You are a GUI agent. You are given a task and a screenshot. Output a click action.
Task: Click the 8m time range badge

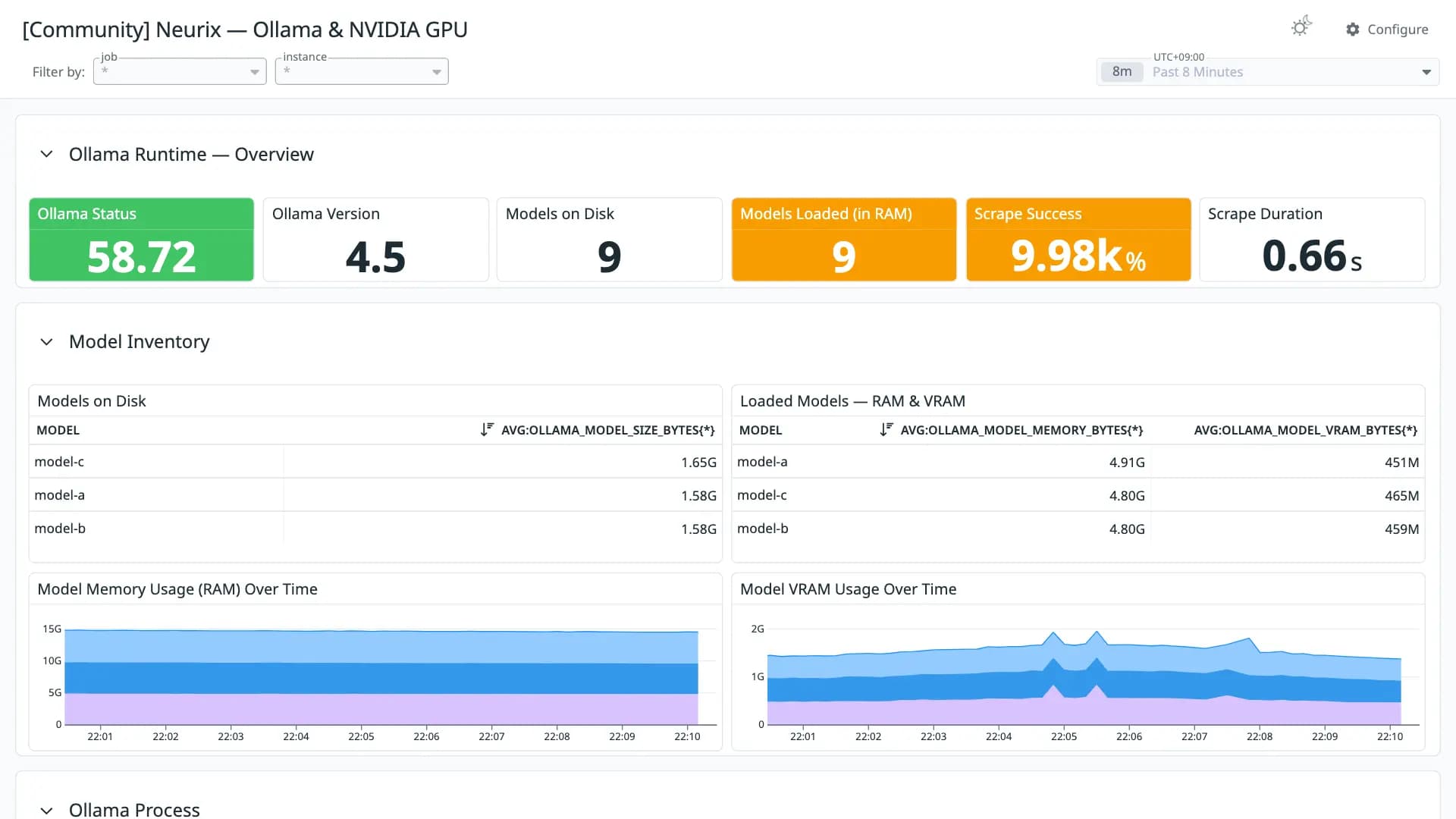click(x=1122, y=72)
